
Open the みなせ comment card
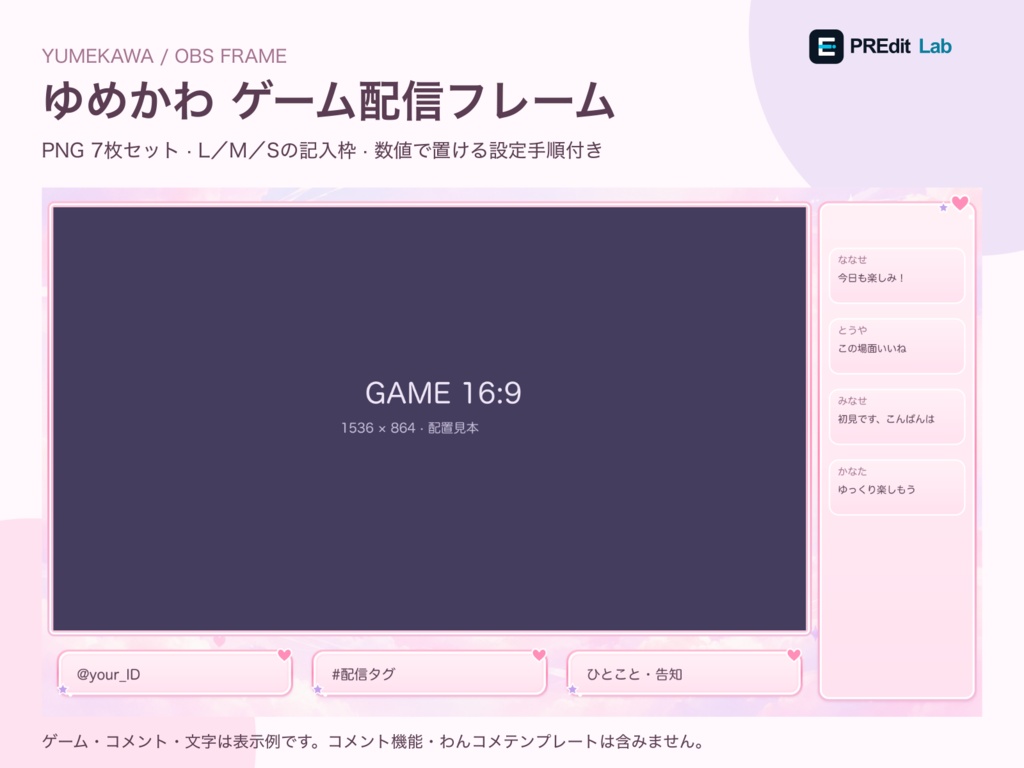897,416
